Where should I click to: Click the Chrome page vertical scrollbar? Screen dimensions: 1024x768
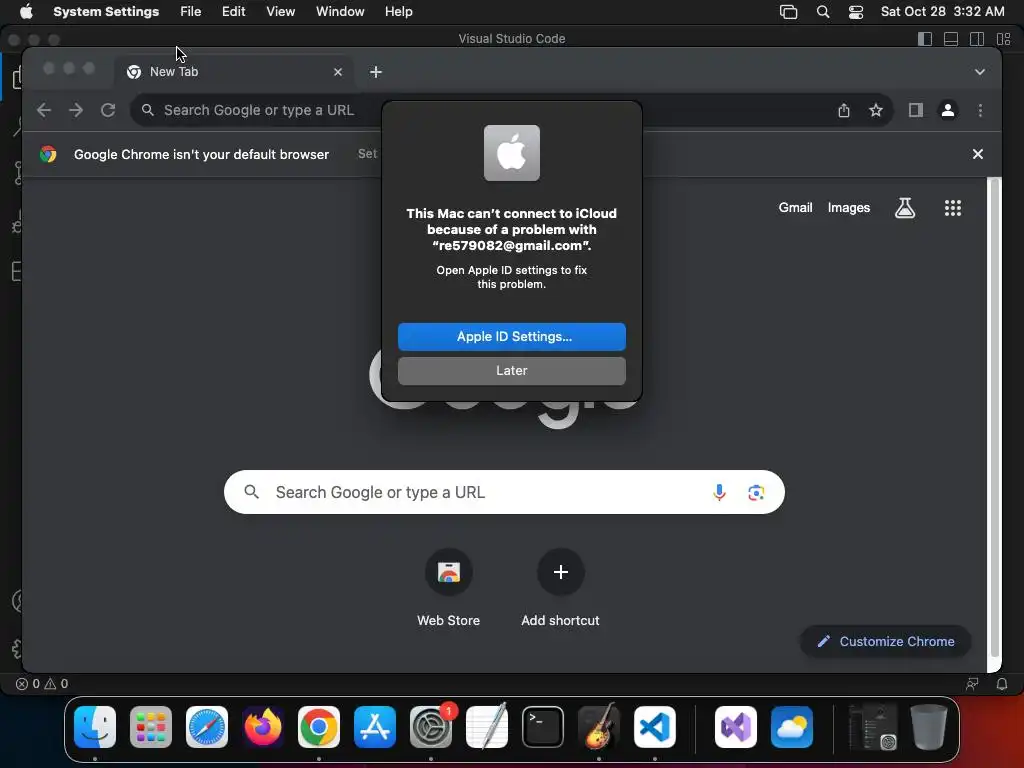tap(994, 418)
